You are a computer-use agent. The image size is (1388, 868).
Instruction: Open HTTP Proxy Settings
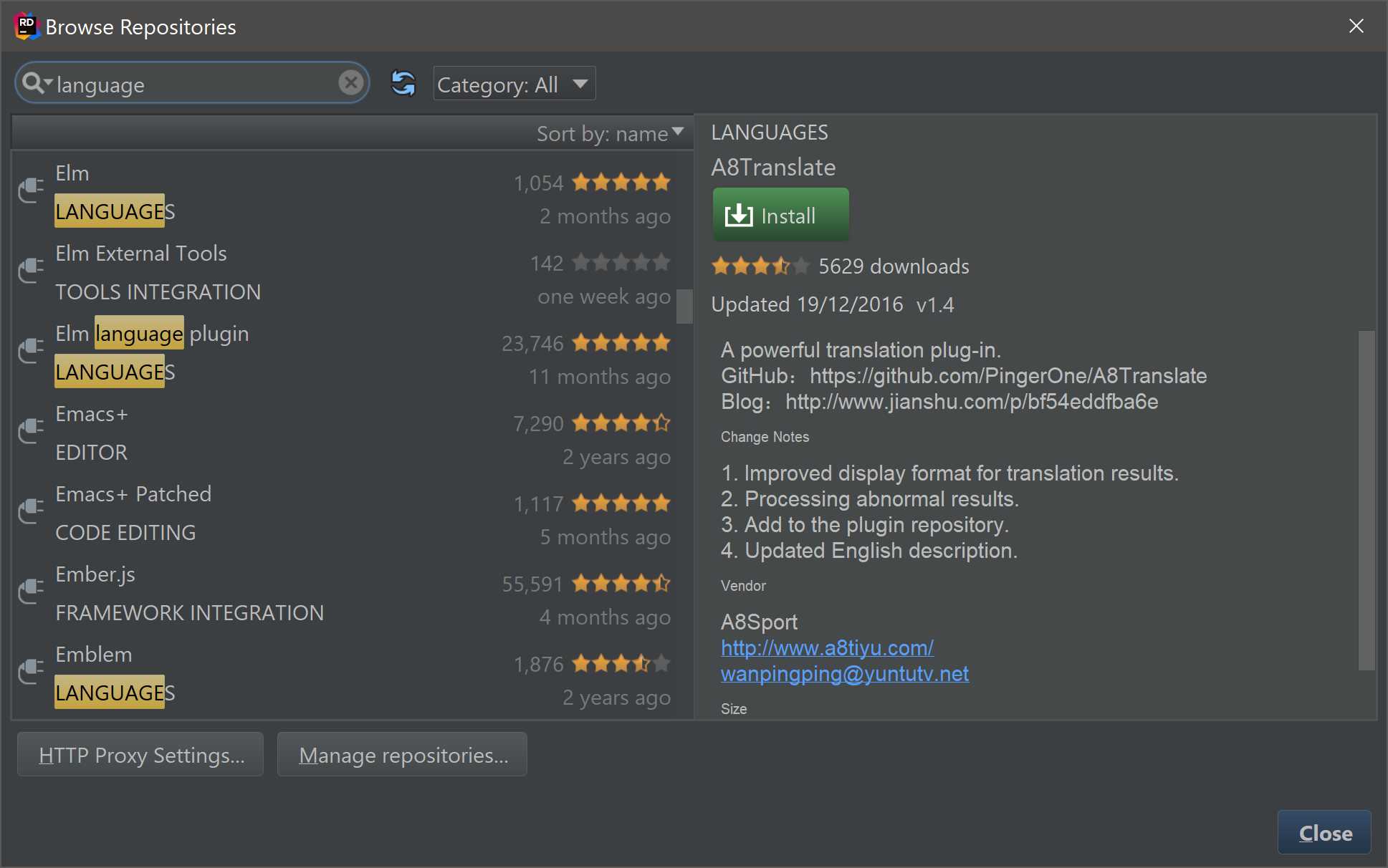click(140, 755)
